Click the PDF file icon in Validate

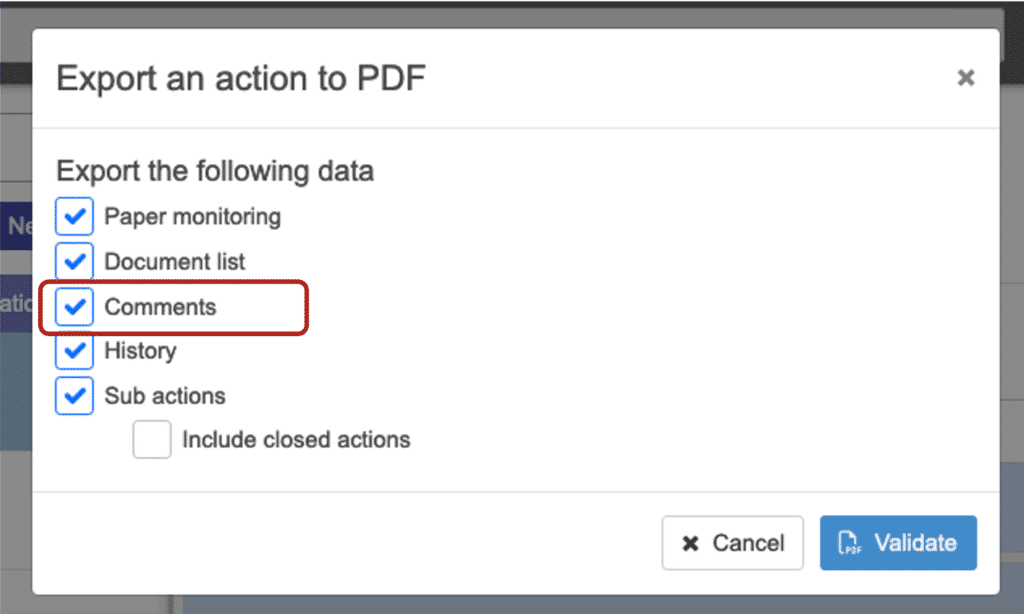[849, 543]
